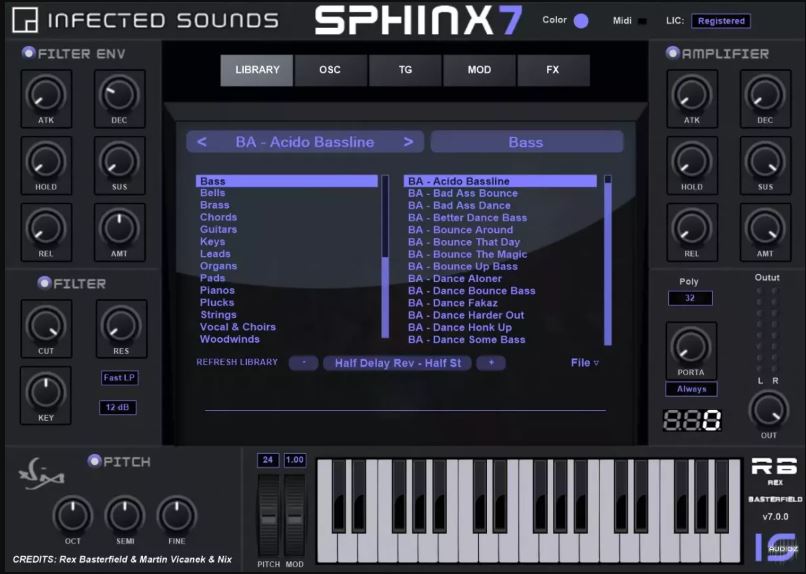This screenshot has height=574, width=806.
Task: Click the category list scrollbar
Action: pyautogui.click(x=385, y=257)
